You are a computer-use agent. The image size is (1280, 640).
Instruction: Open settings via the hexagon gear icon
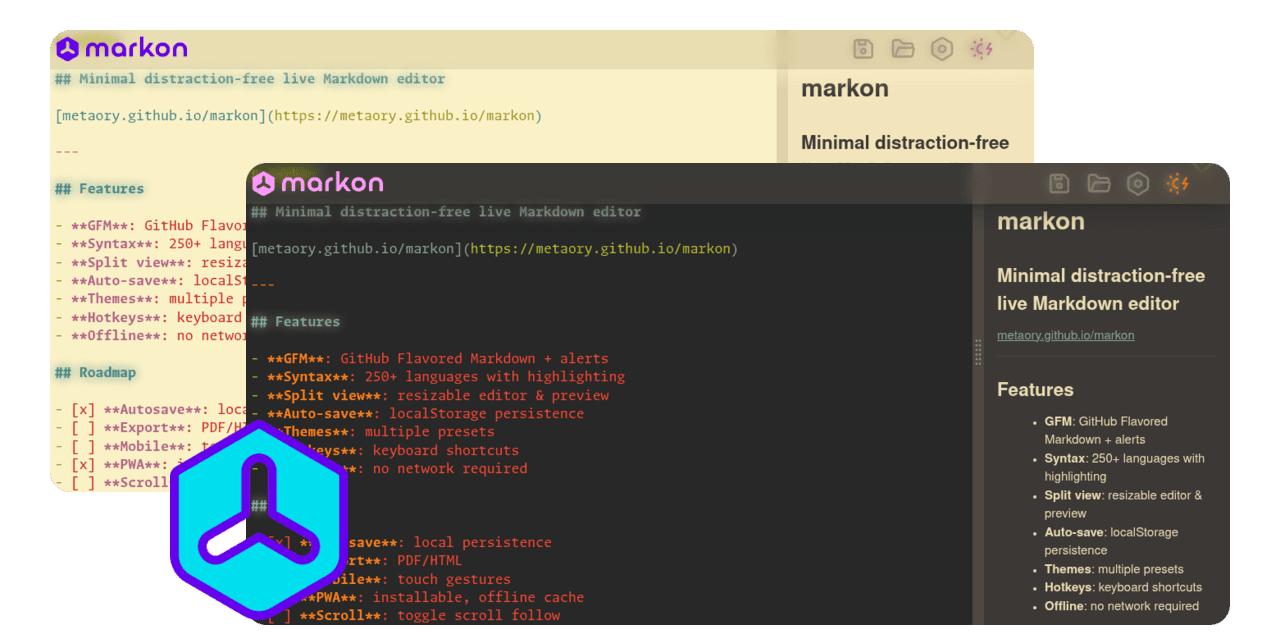click(x=1138, y=184)
